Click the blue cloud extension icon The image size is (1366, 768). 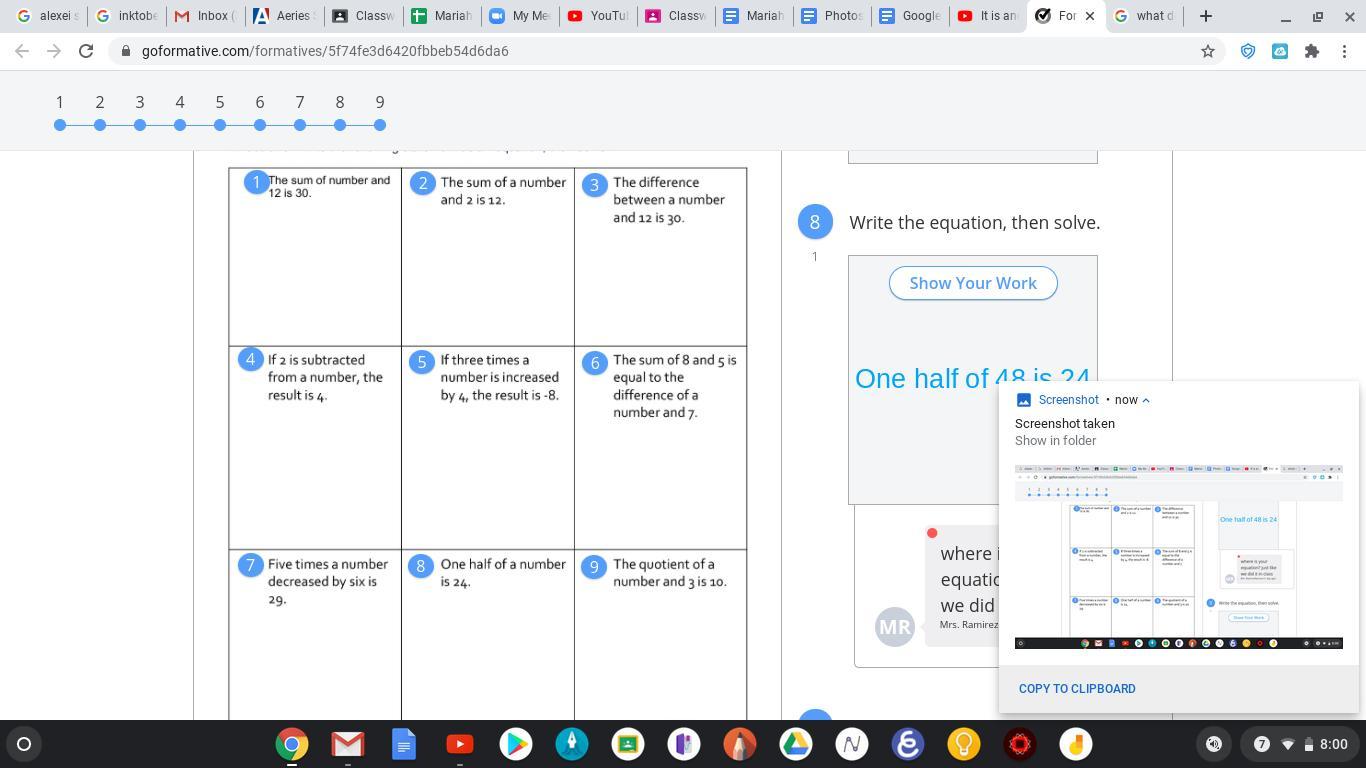click(1280, 51)
